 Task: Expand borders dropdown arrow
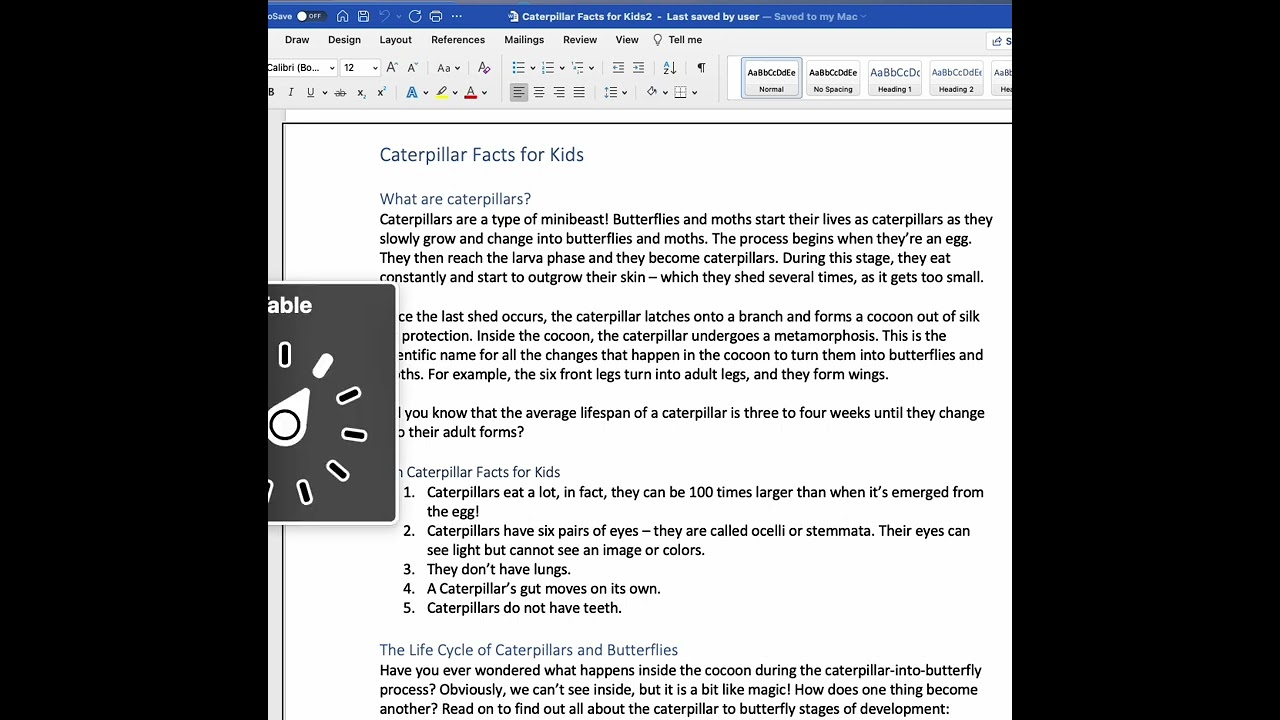(x=695, y=93)
